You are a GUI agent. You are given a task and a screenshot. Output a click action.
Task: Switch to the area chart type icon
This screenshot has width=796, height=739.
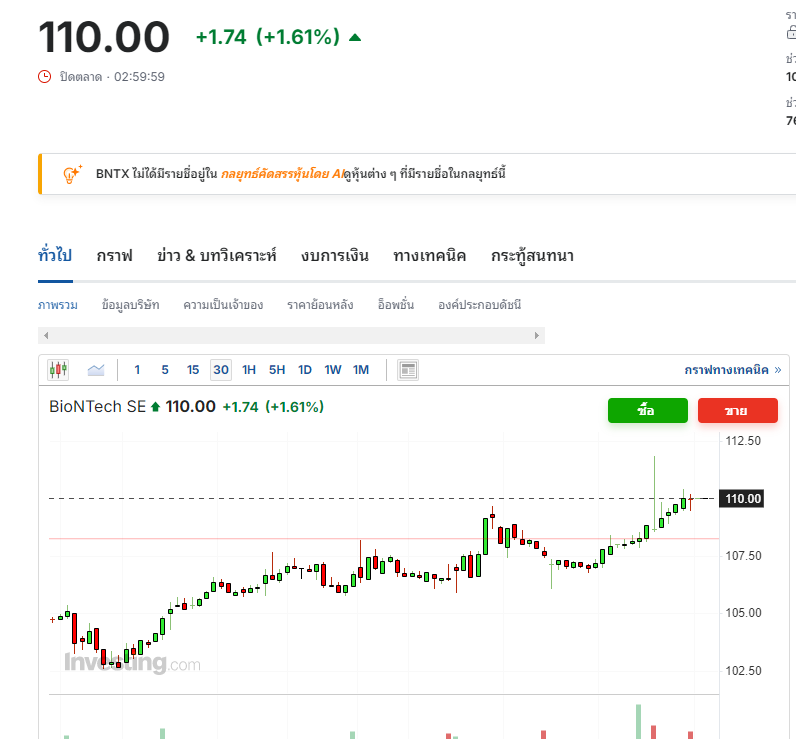(96, 370)
